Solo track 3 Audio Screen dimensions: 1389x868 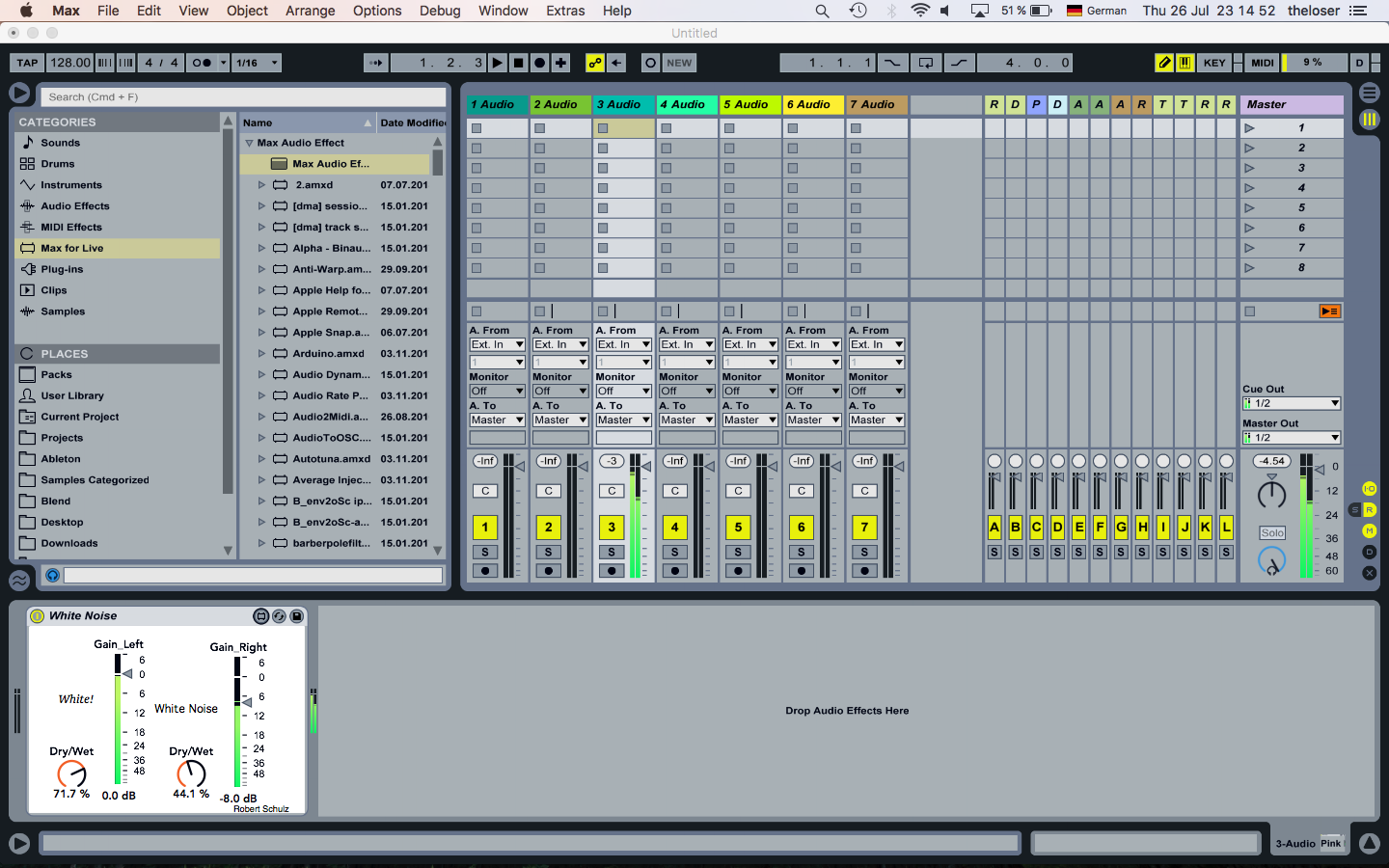coord(612,553)
